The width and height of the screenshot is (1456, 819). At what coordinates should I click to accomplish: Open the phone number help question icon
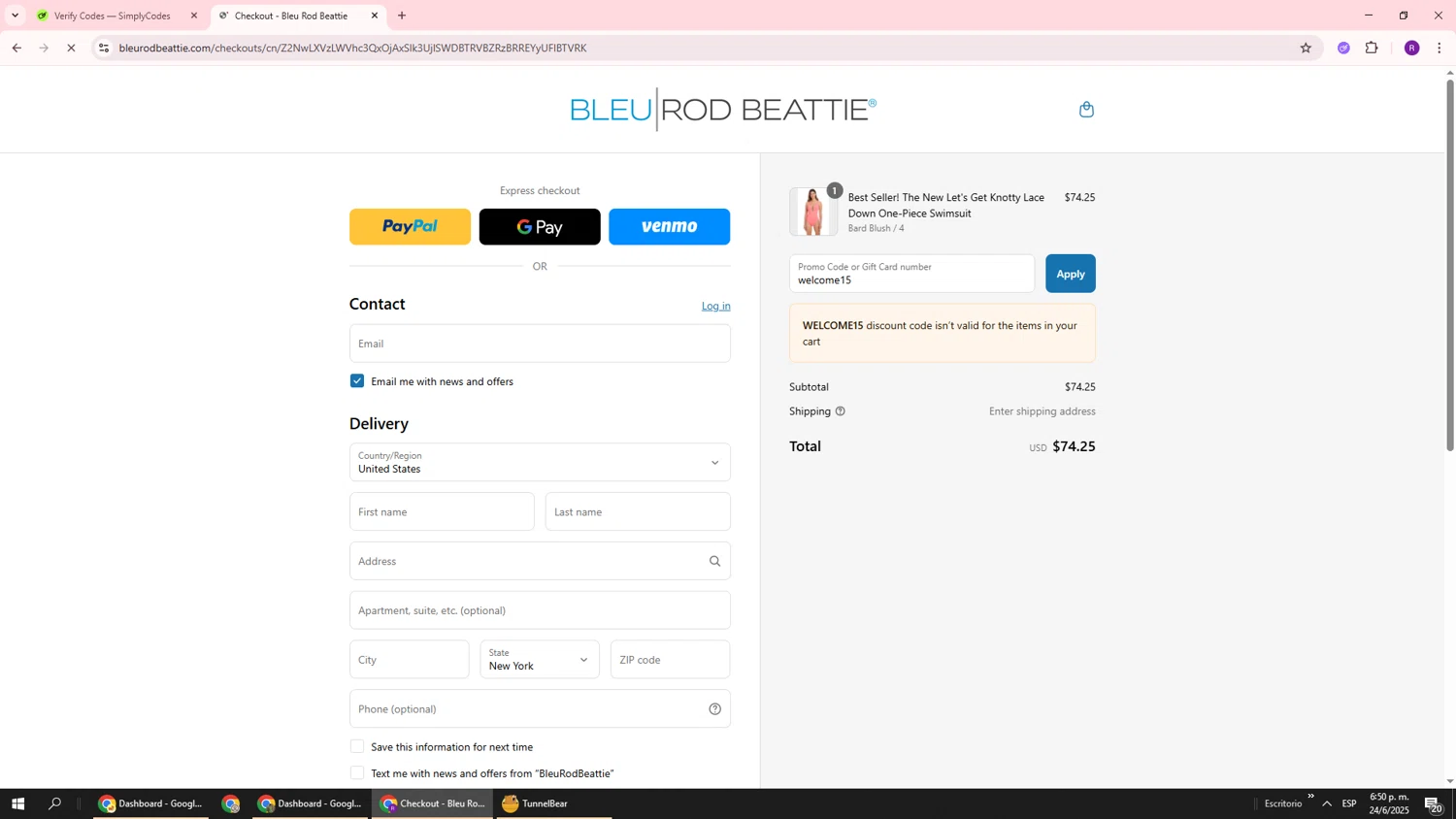point(714,709)
